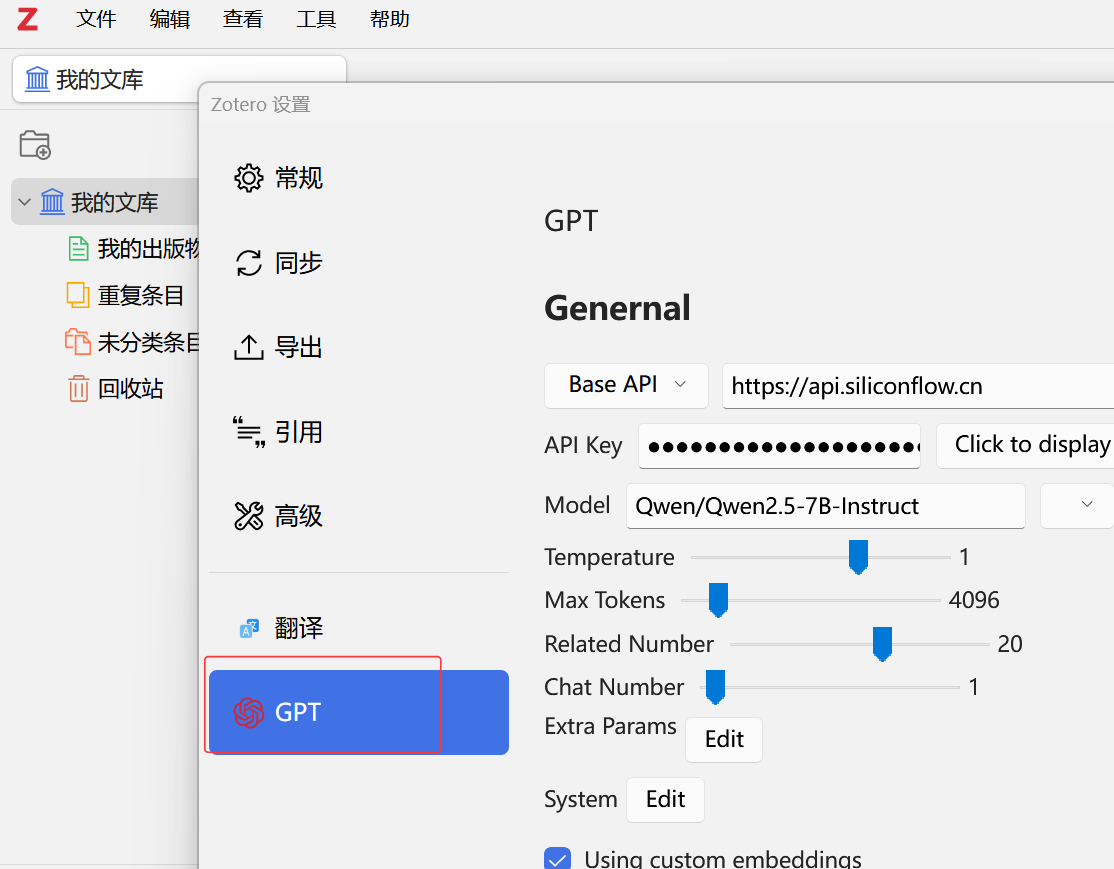Toggle the Using custom embeddings checkbox

click(558, 858)
